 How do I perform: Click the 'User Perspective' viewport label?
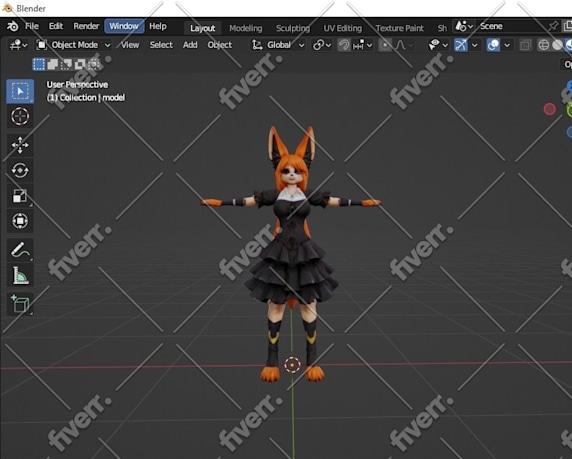coord(77,85)
